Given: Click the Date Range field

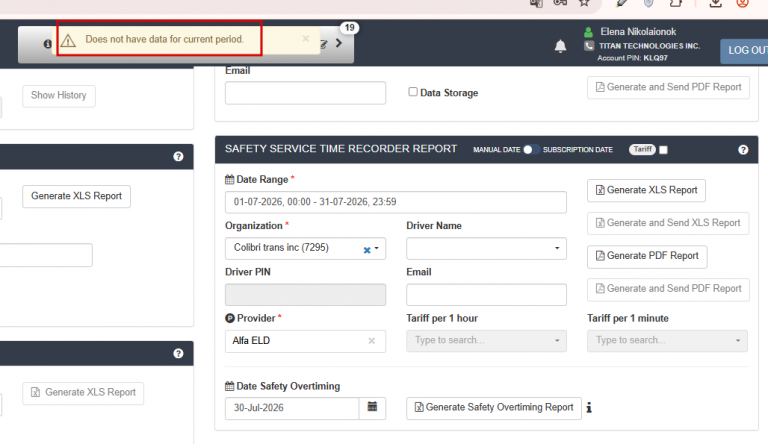Looking at the screenshot, I should click(x=396, y=202).
